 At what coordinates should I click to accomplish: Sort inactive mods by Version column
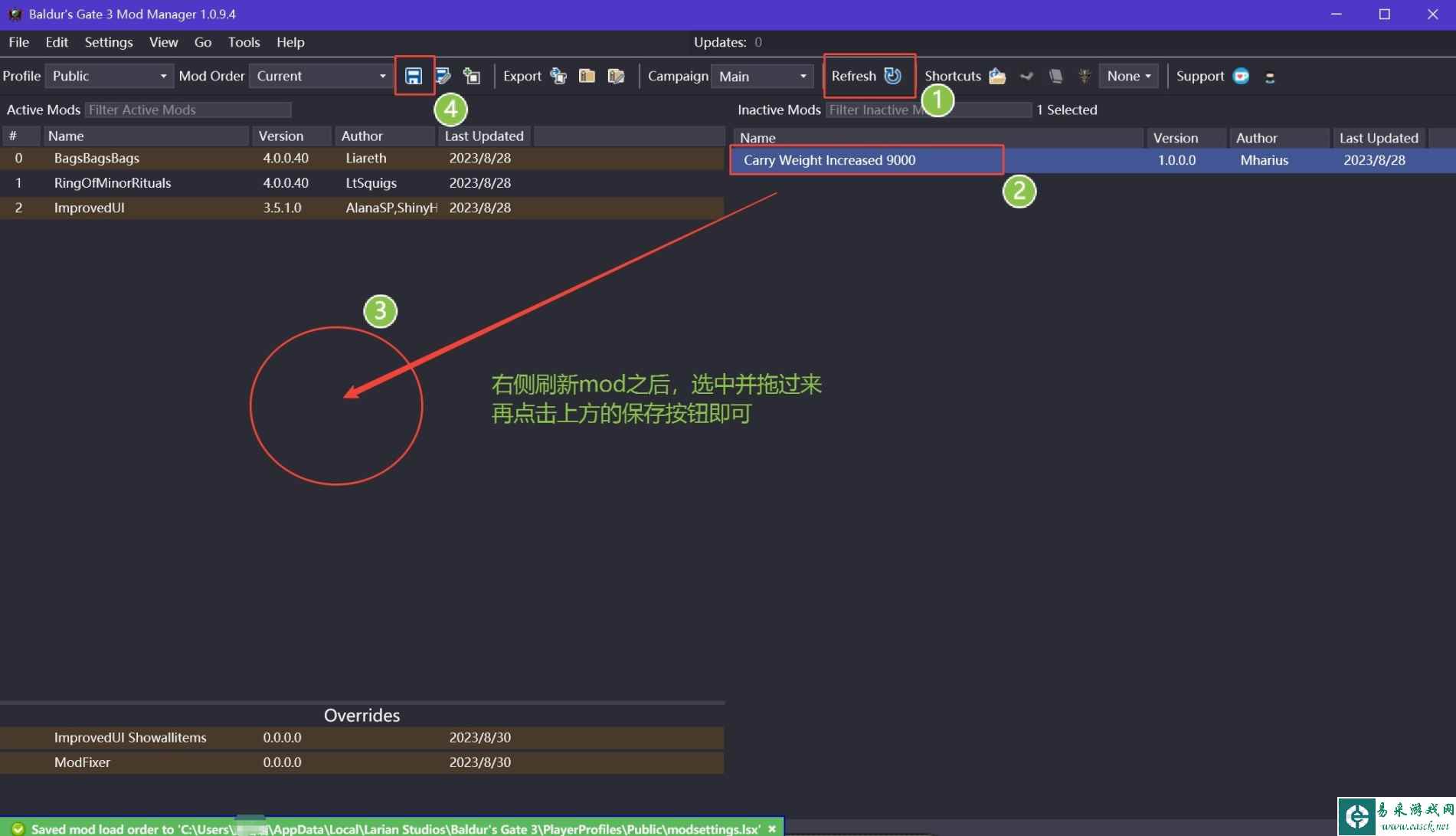[1186, 138]
